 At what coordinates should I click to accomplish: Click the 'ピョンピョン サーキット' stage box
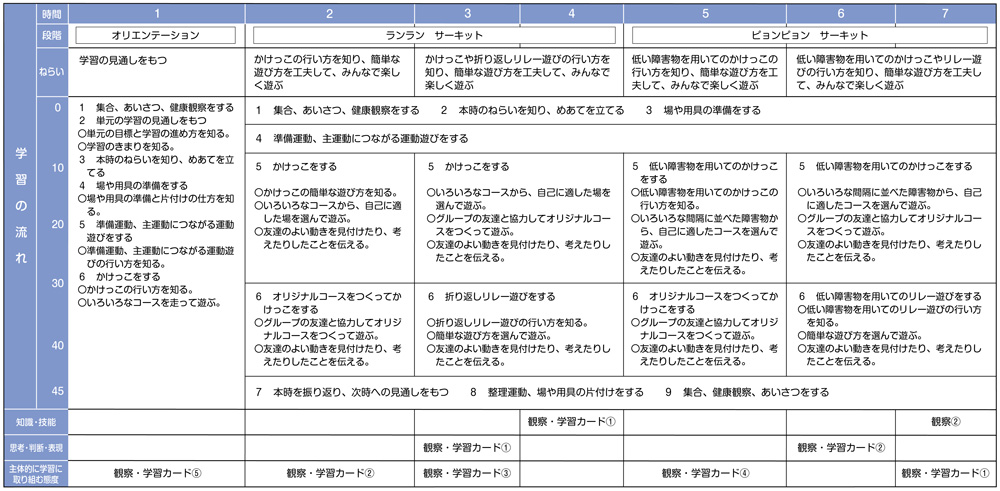click(809, 34)
